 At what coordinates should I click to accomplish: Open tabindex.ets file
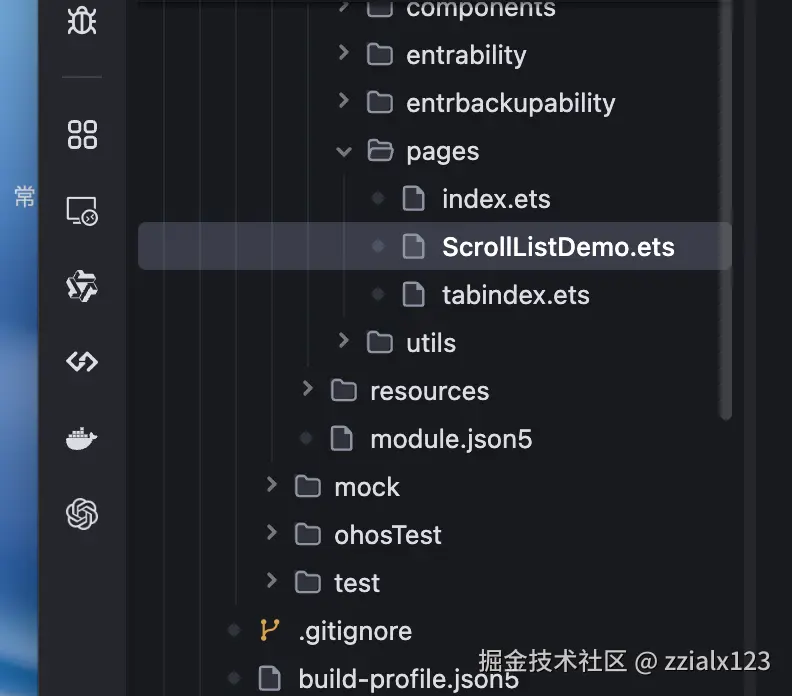tap(515, 295)
